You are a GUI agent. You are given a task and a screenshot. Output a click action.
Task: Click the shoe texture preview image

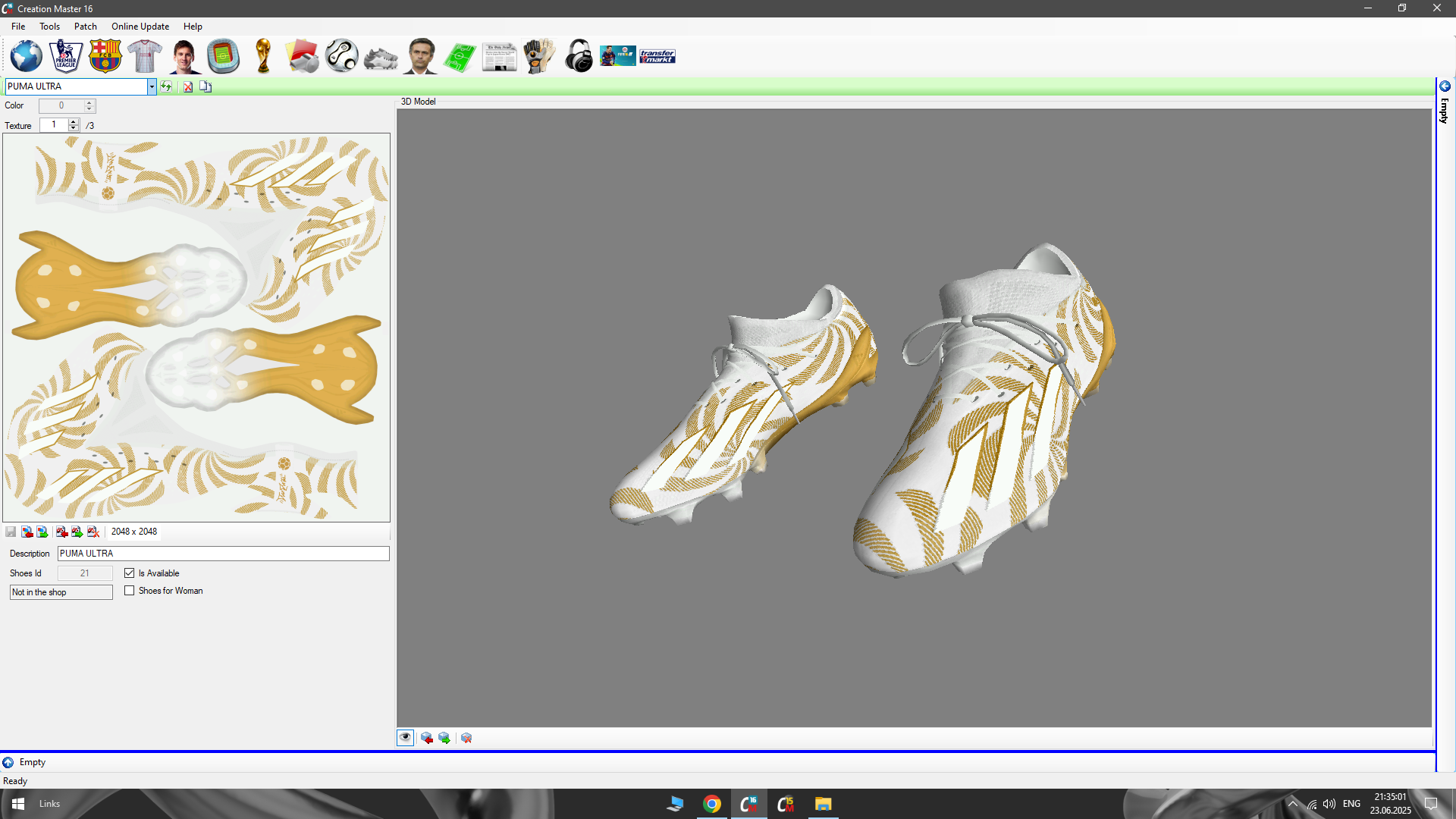196,328
